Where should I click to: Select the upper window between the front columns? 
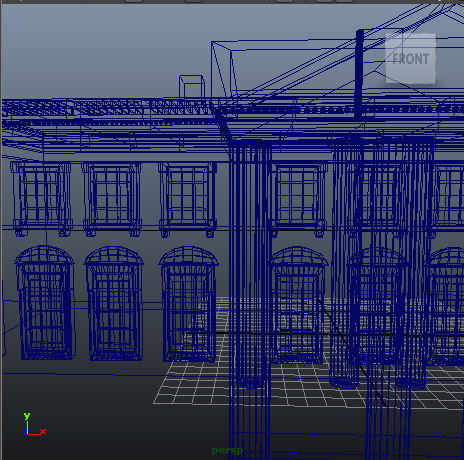click(297, 199)
